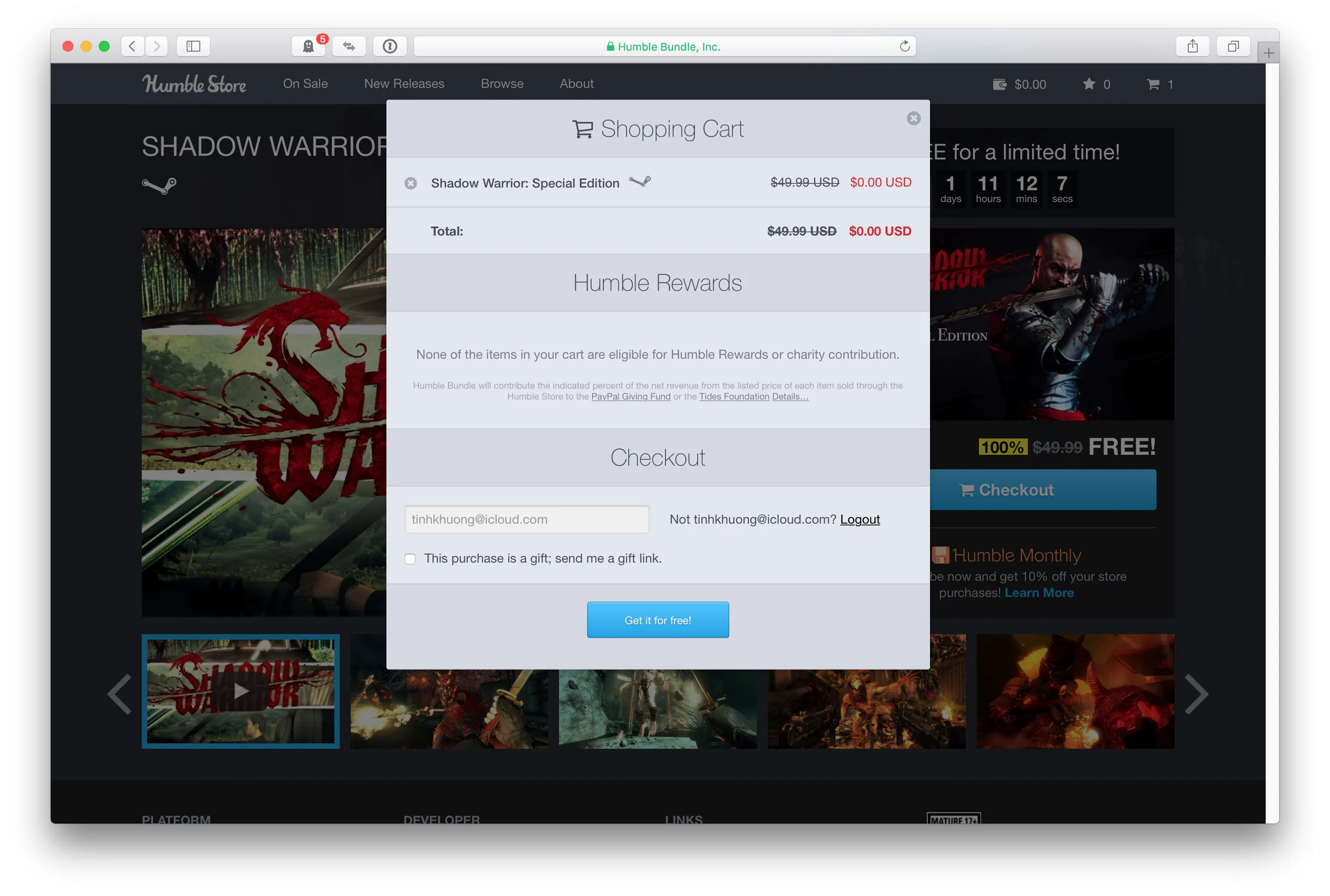1330x896 pixels.
Task: Open a new Safari tab
Action: 1268,53
